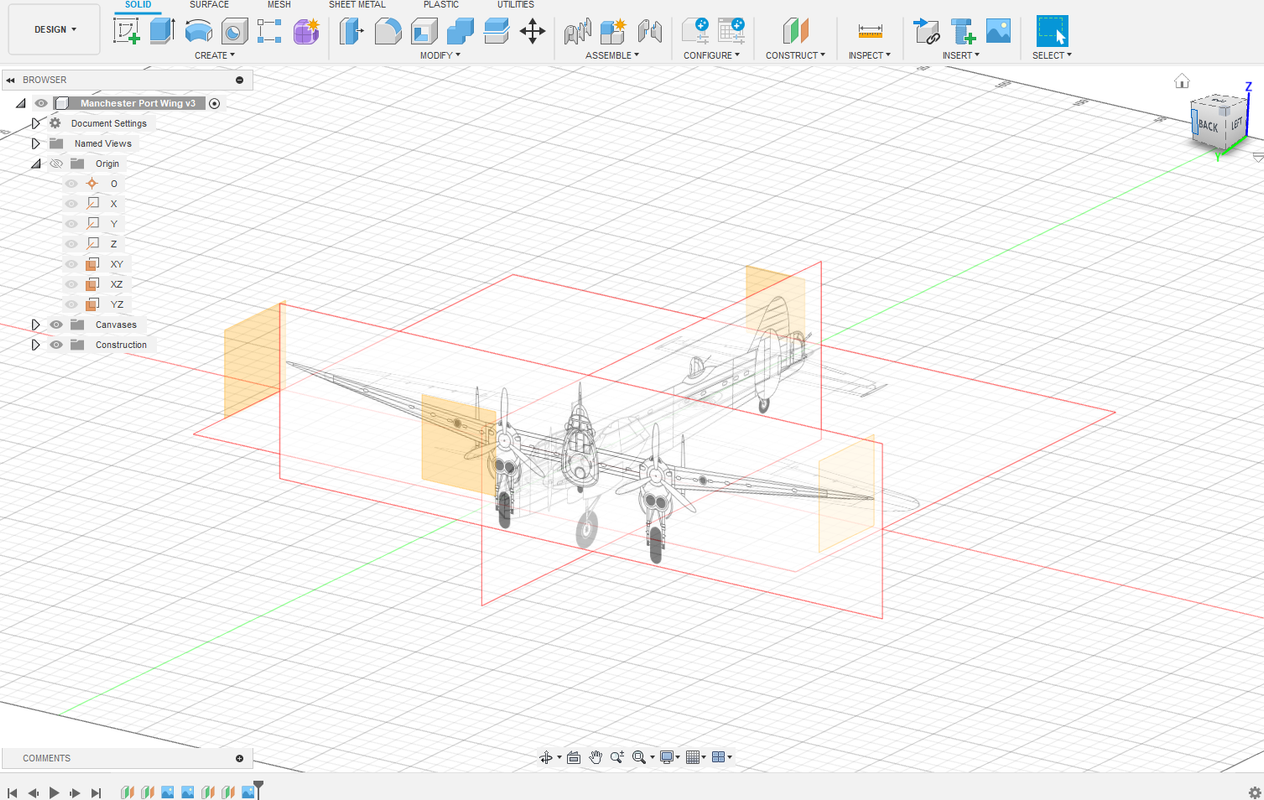The width and height of the screenshot is (1264, 800).
Task: Click the Insert Derive icon
Action: [927, 31]
